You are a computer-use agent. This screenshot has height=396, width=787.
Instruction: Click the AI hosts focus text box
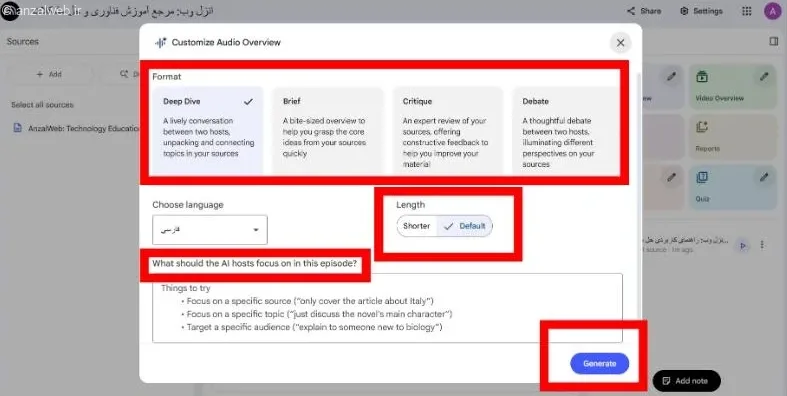387,308
